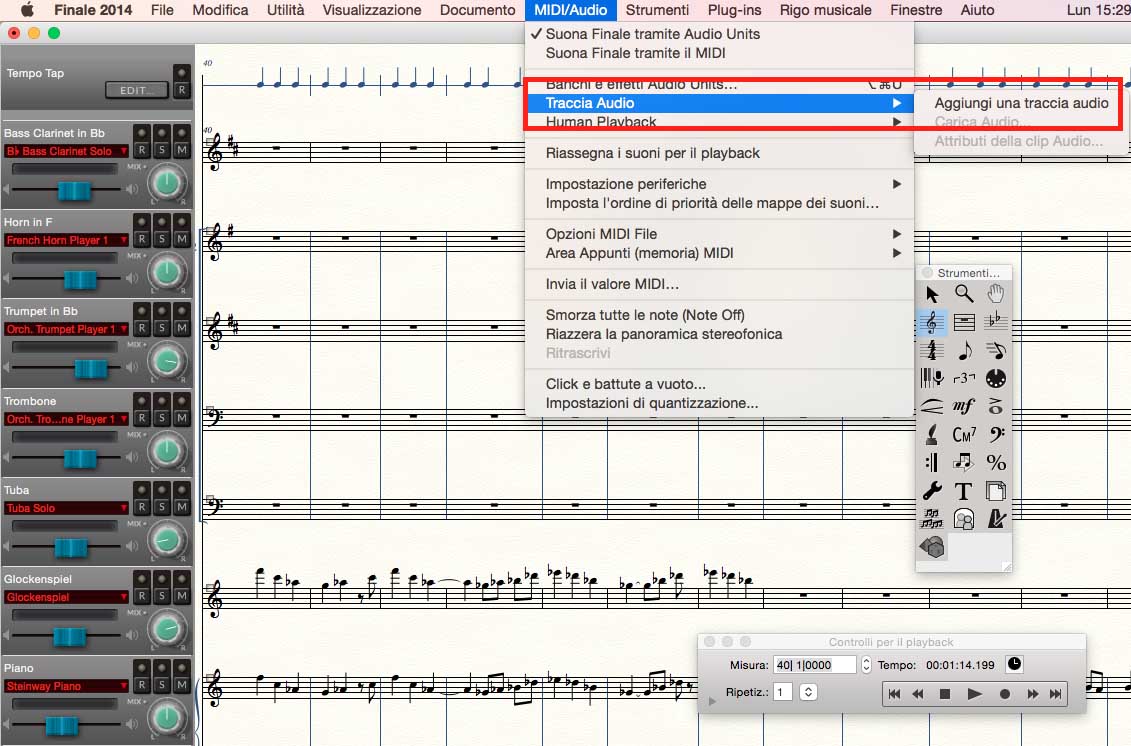Pick the Hand Grabber tool
The image size is (1131, 746).
pyautogui.click(x=995, y=294)
